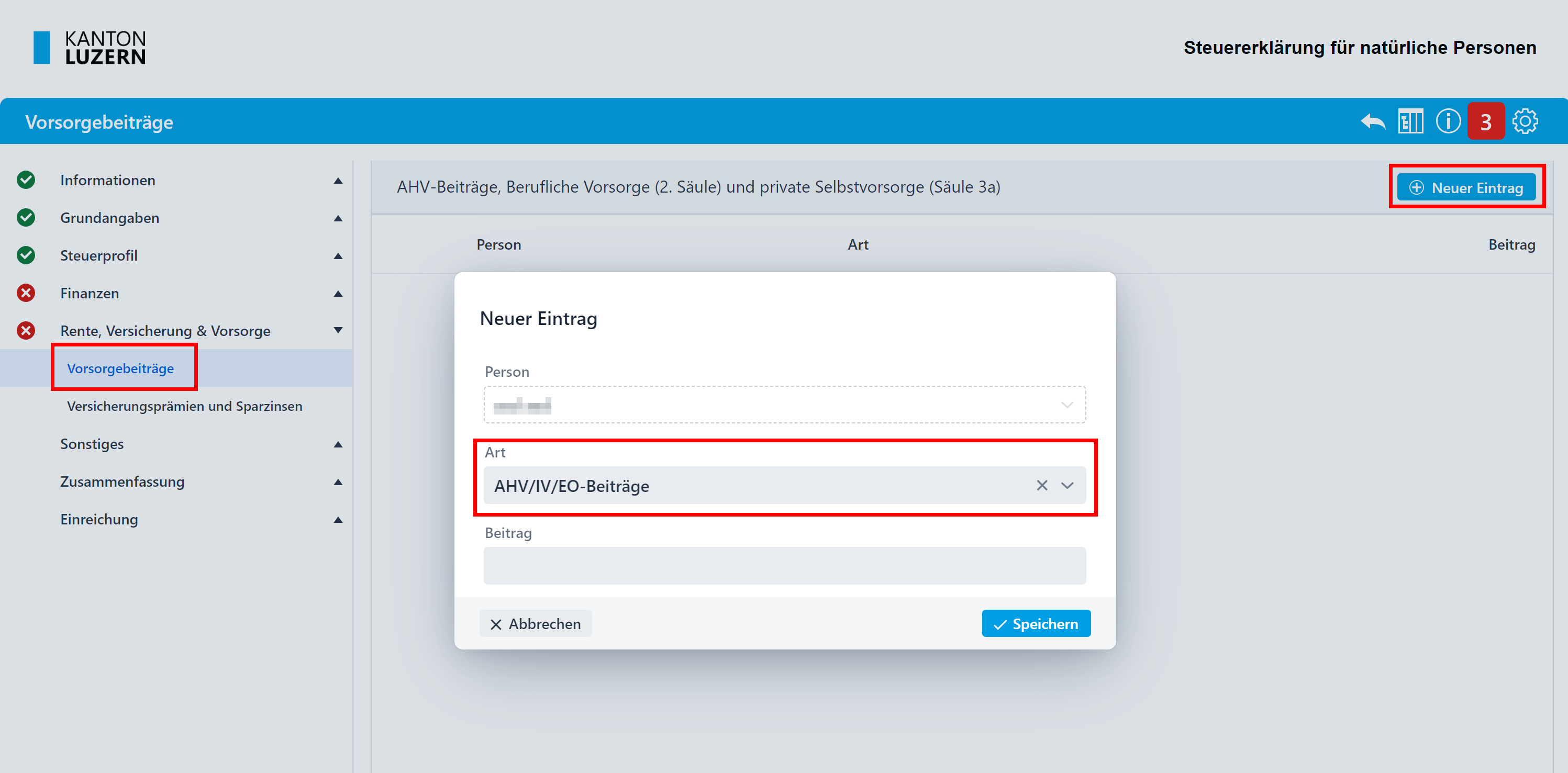Click the Speichern button
The width and height of the screenshot is (1568, 773).
[1036, 623]
